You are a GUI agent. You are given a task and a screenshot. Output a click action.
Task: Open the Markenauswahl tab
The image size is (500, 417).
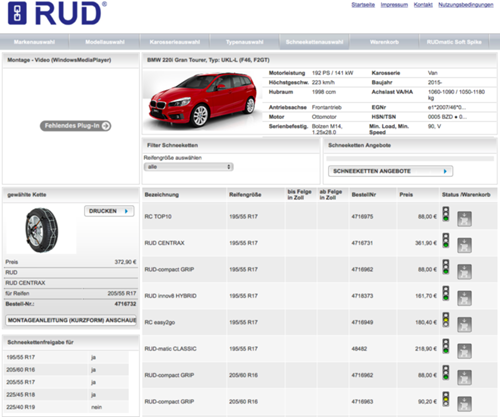34,42
